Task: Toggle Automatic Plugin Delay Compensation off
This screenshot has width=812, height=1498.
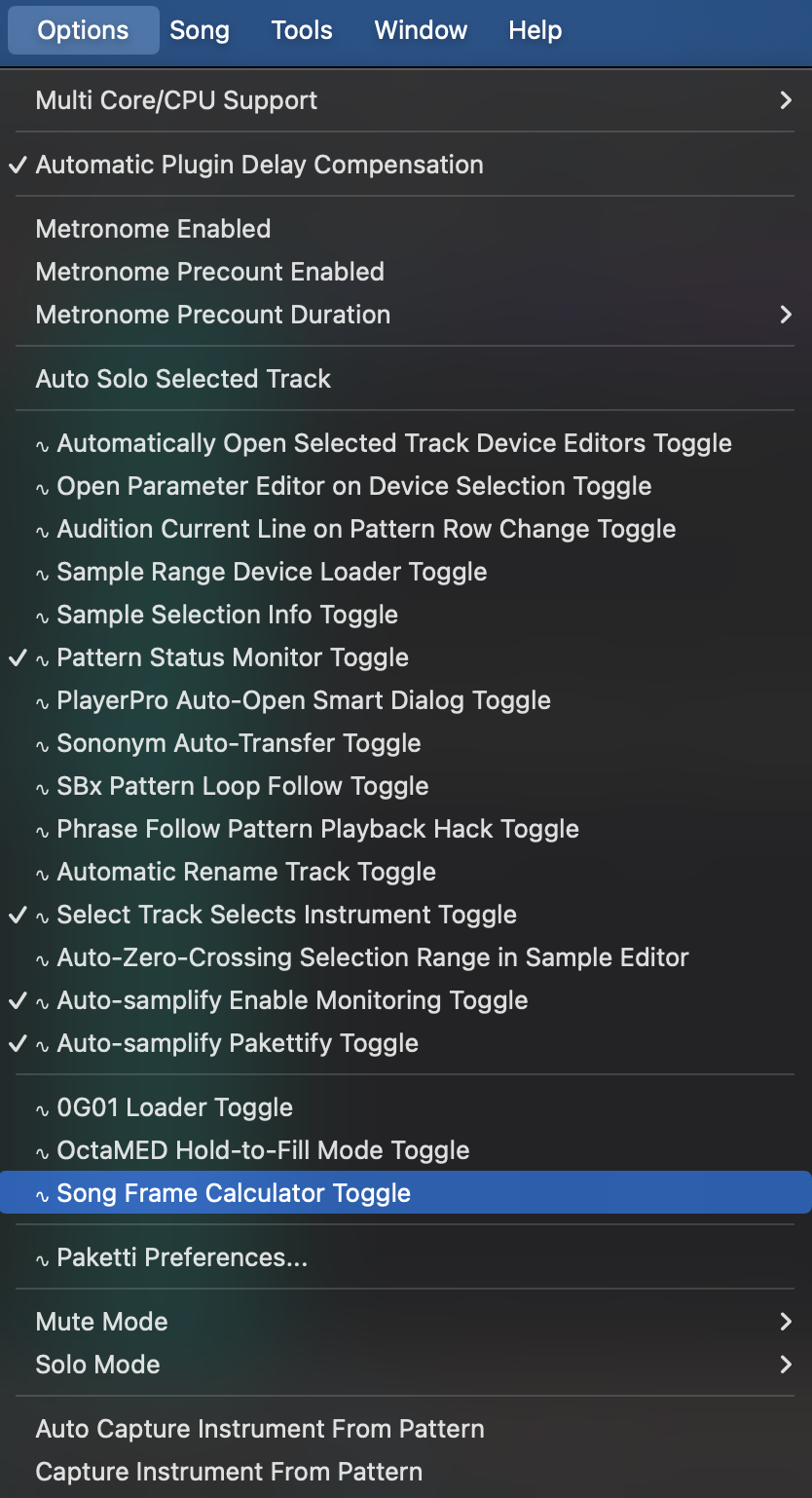Action: [x=259, y=165]
